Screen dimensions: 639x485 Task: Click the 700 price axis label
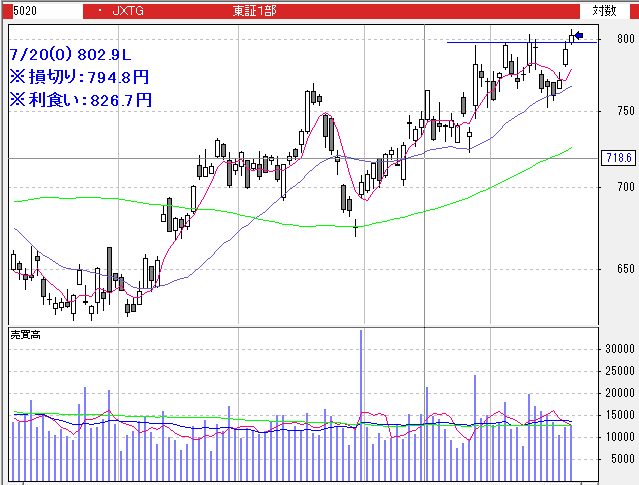[626, 187]
